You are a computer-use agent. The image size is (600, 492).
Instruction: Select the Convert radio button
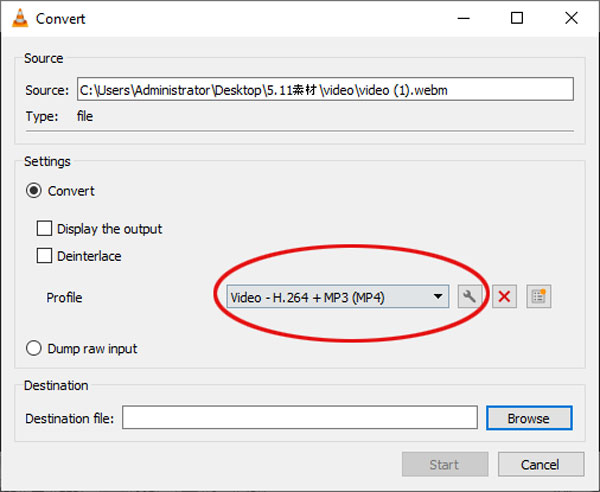point(34,191)
